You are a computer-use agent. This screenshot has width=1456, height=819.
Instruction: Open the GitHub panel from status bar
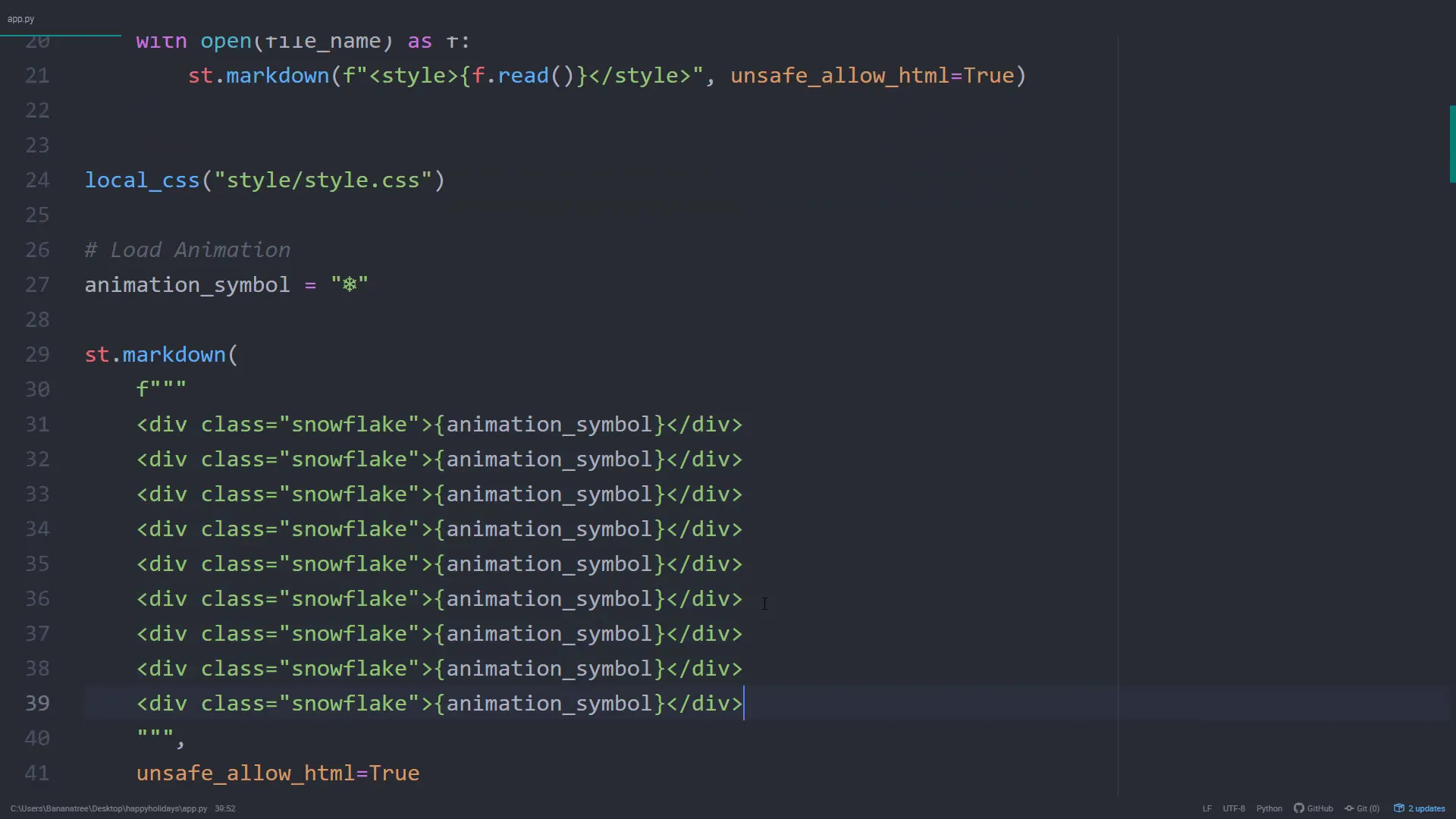pos(1313,808)
